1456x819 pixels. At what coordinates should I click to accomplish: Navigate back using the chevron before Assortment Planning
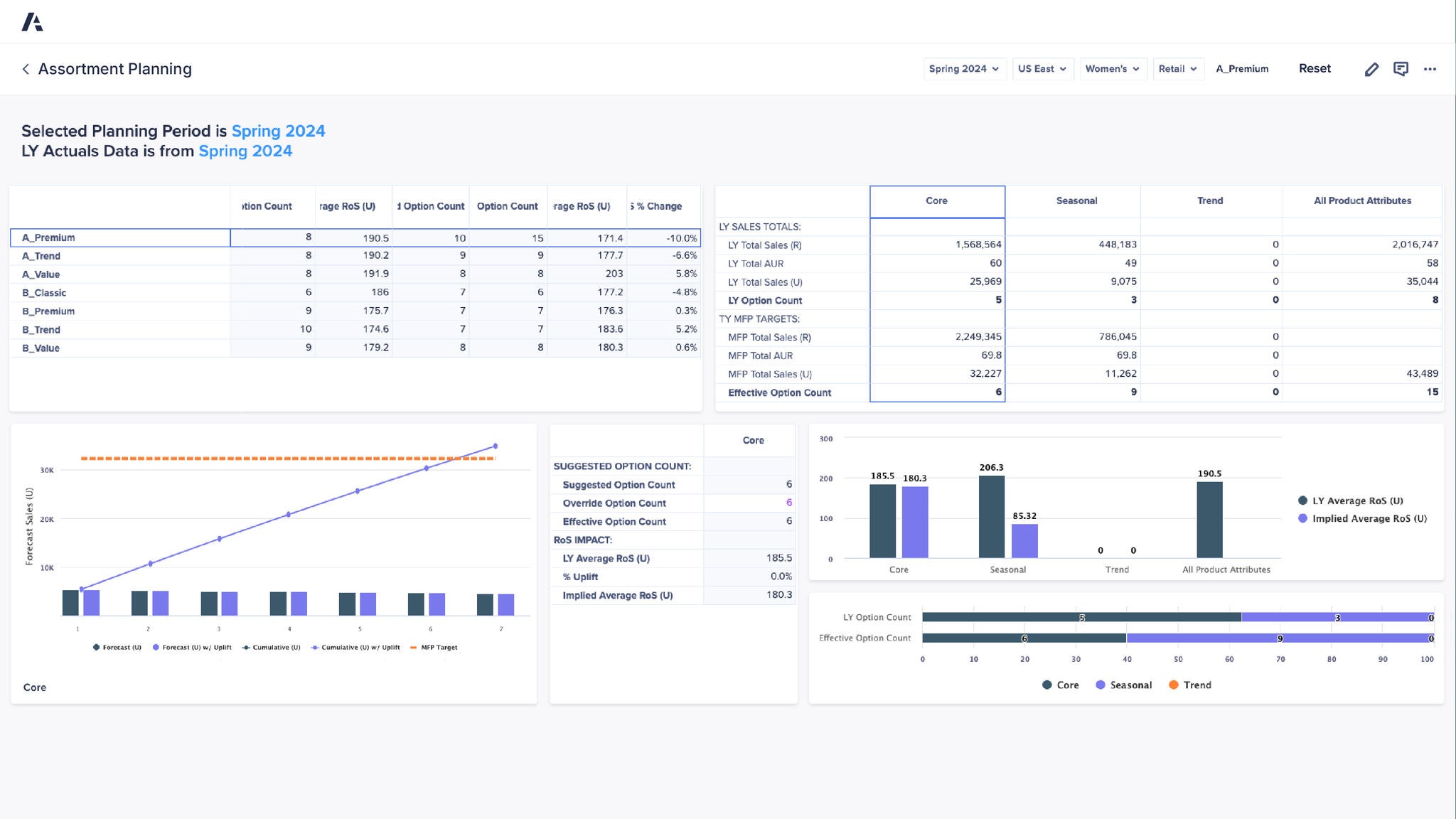click(x=25, y=68)
